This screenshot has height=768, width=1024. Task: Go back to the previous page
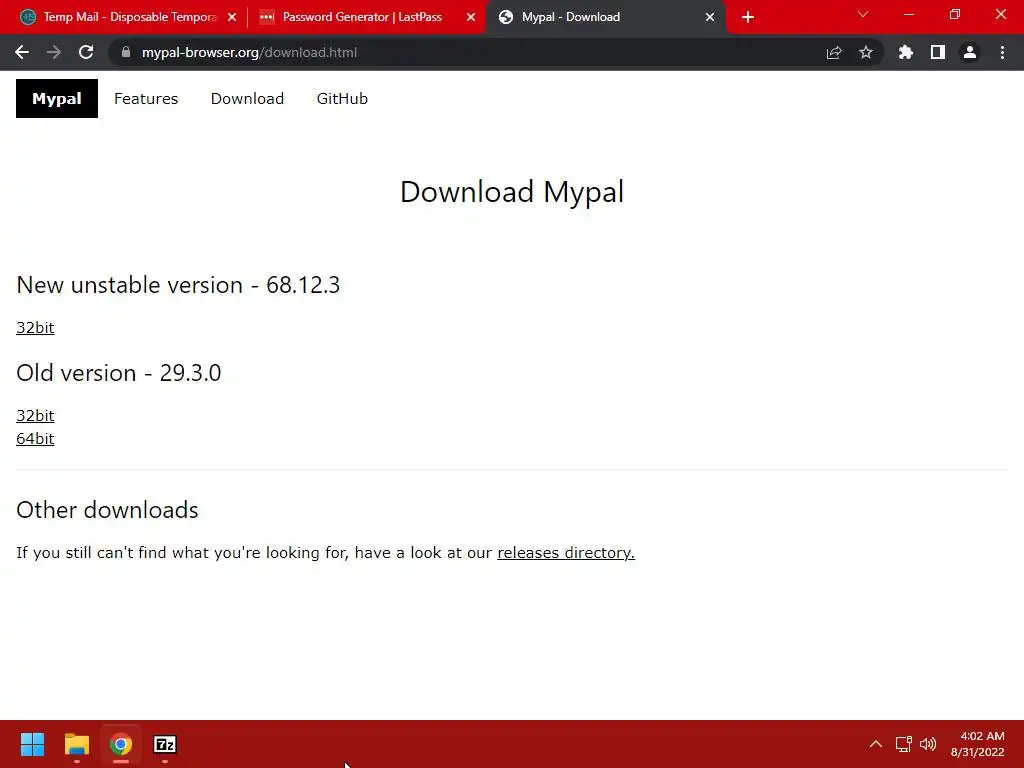(22, 52)
